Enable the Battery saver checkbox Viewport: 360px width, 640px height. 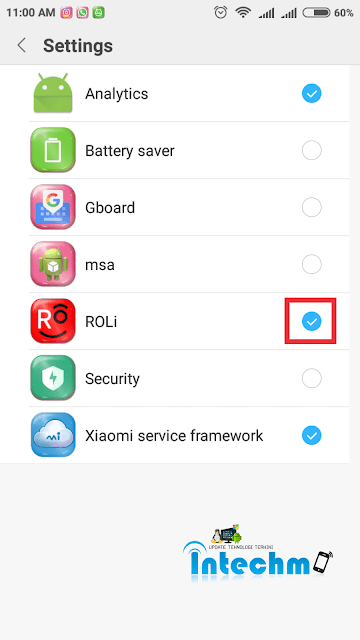coord(311,151)
